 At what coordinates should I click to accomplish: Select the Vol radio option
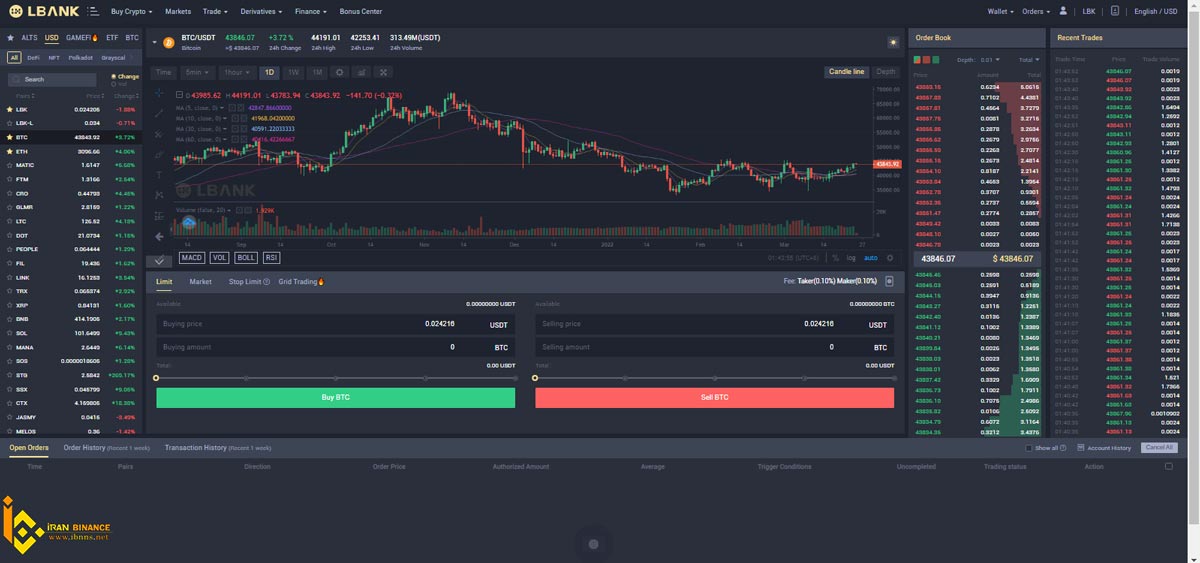coord(121,84)
